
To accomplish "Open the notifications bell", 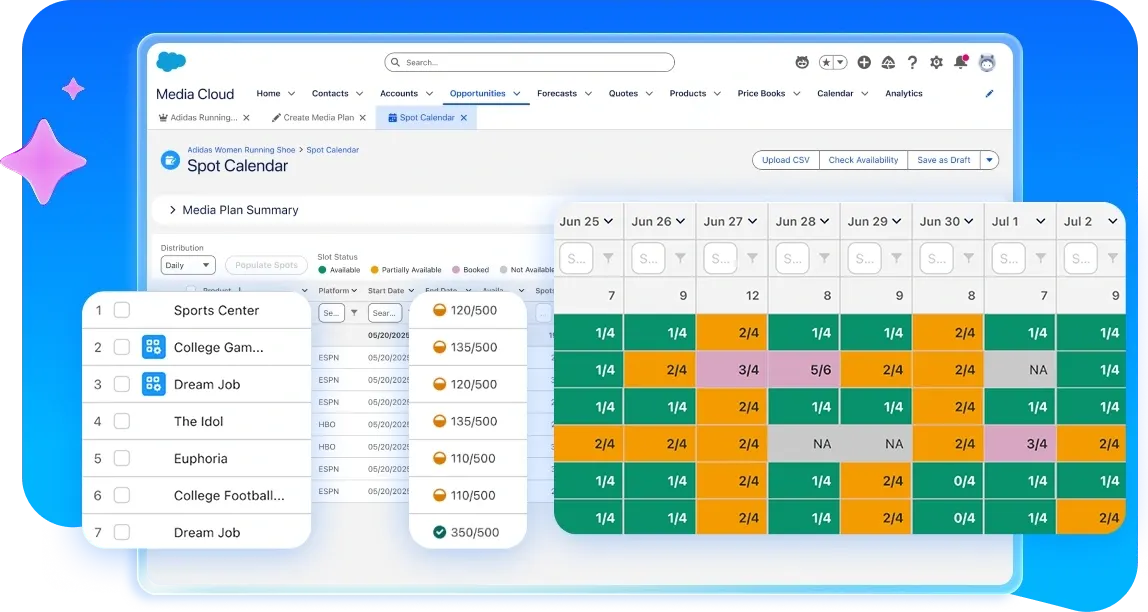I will [961, 63].
